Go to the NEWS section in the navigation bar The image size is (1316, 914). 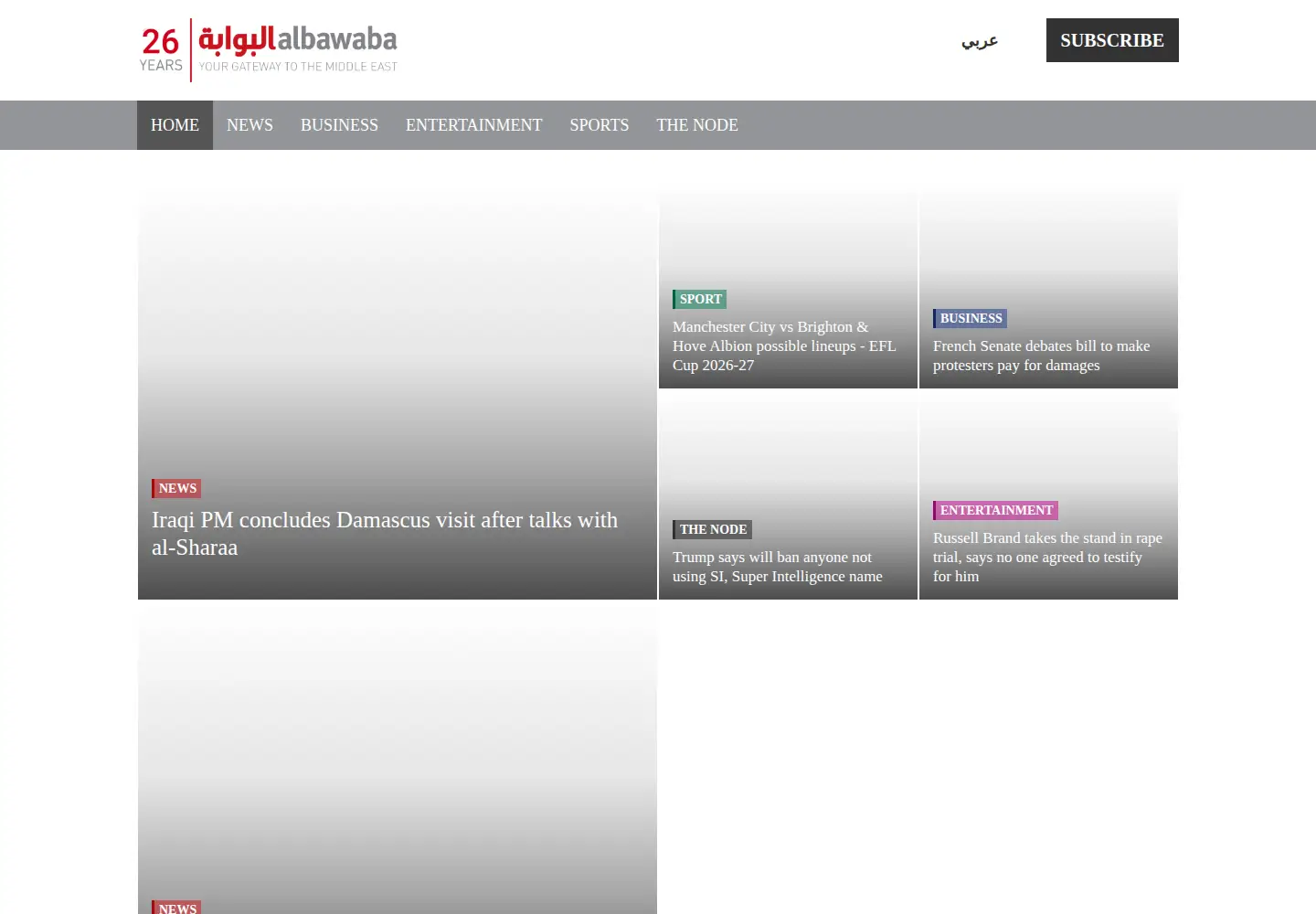[x=249, y=125]
